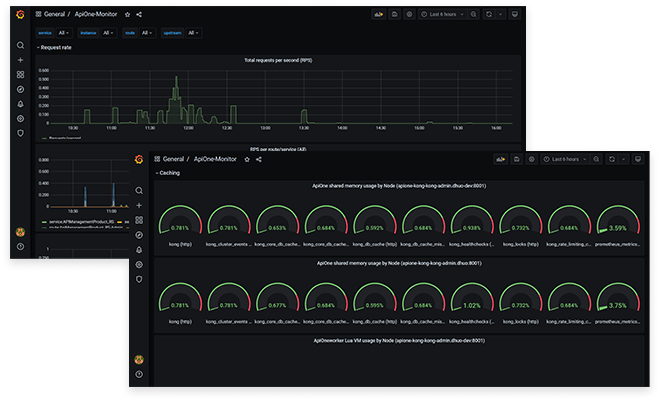The height and width of the screenshot is (401, 660).
Task: Click General breadcrumb in the front window
Action: tap(173, 159)
